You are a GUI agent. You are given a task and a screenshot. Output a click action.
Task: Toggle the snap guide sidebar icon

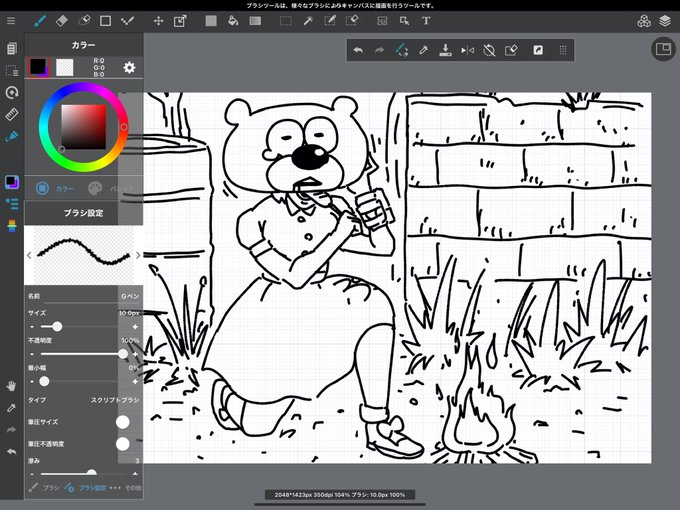point(12,136)
